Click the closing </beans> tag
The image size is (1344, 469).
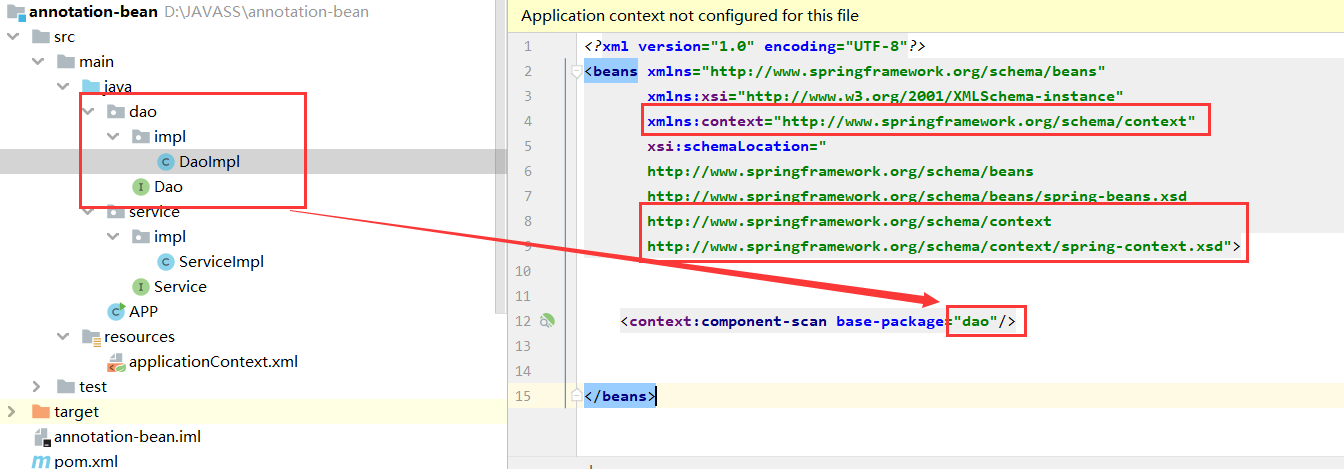click(620, 397)
